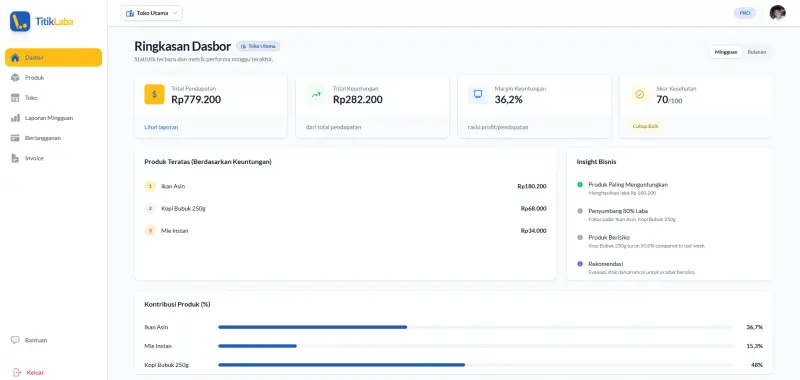Click the Produk Berisiko insight title

[x=609, y=237]
